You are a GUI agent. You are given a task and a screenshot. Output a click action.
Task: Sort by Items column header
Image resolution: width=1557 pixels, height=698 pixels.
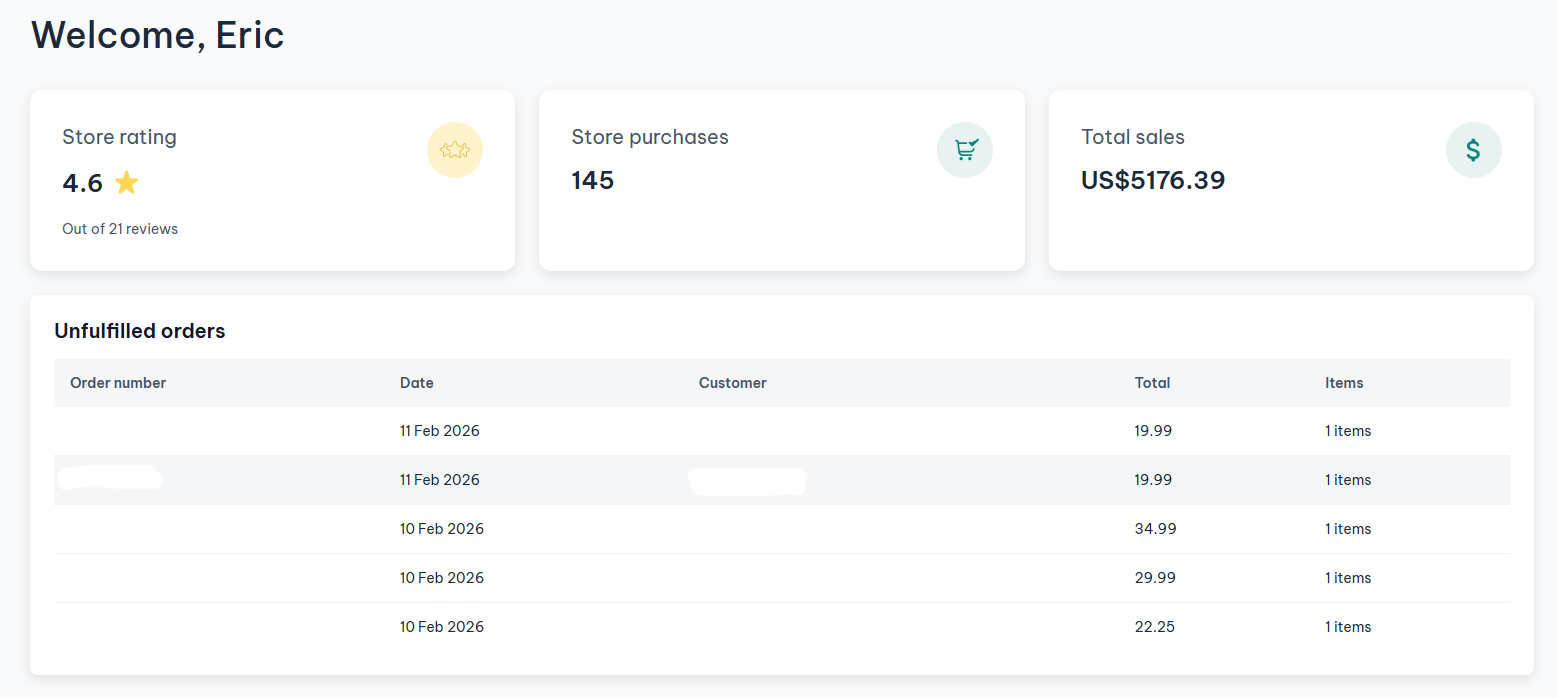[x=1344, y=383]
